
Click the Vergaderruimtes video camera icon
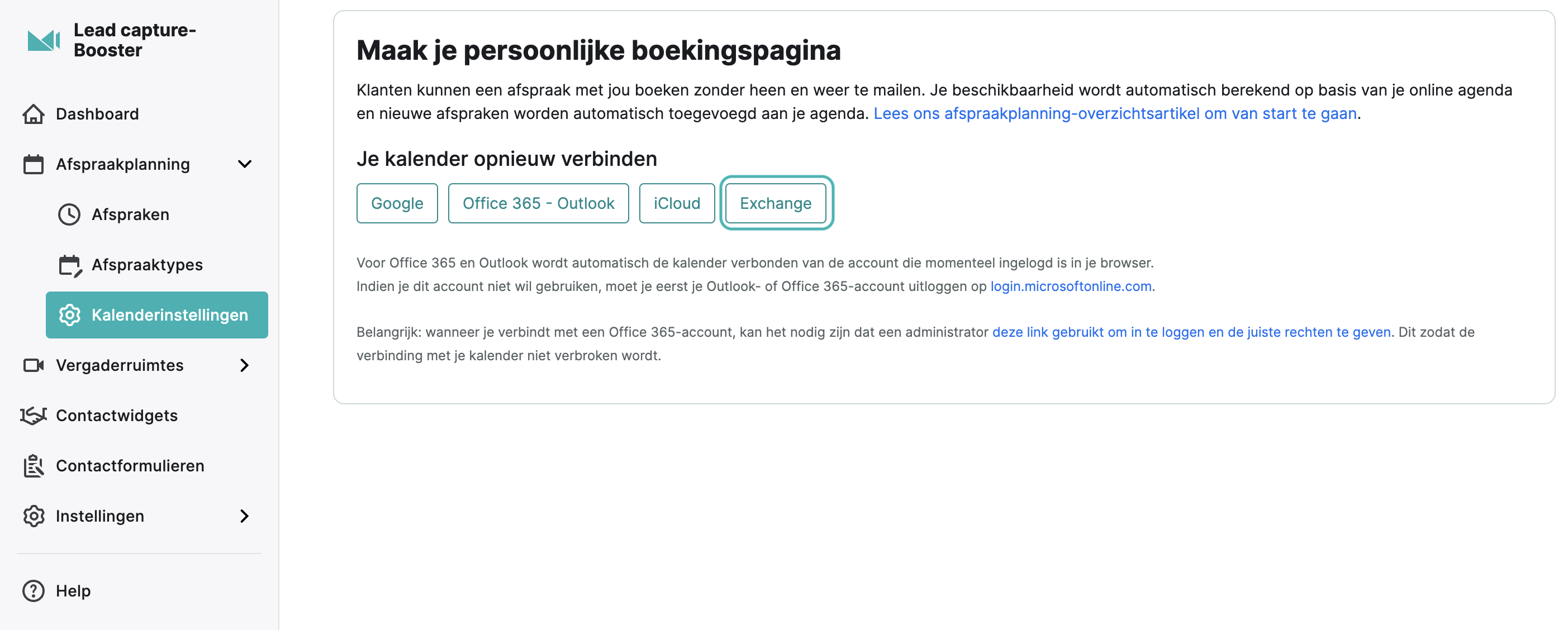(x=34, y=365)
